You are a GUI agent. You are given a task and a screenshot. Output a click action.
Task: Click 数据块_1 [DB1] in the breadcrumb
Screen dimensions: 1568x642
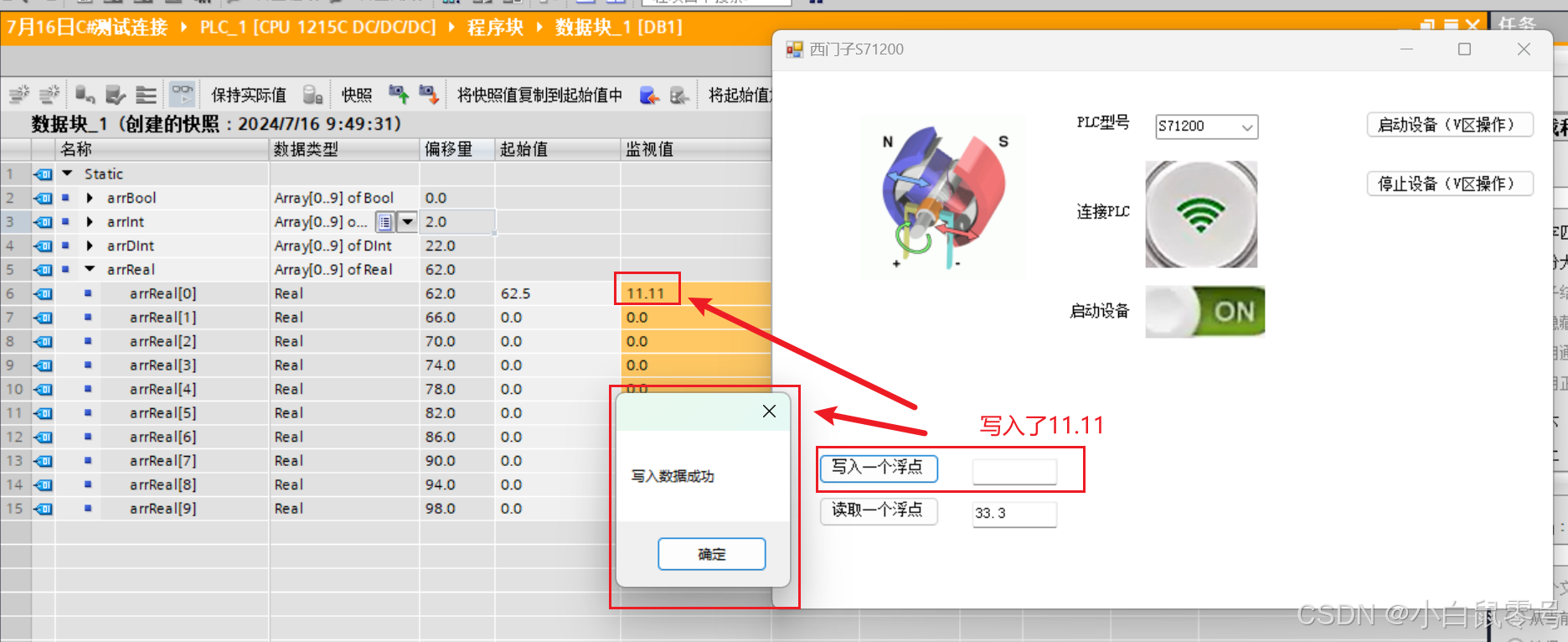coord(618,27)
